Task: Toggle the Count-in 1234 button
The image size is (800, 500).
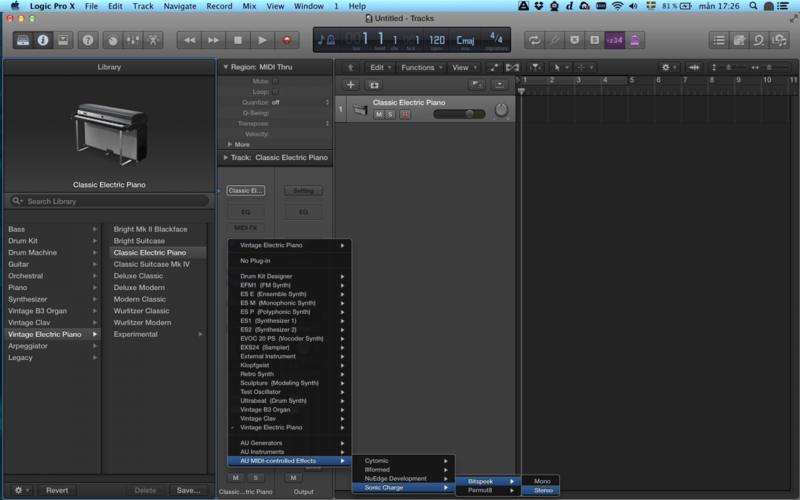Action: click(614, 40)
